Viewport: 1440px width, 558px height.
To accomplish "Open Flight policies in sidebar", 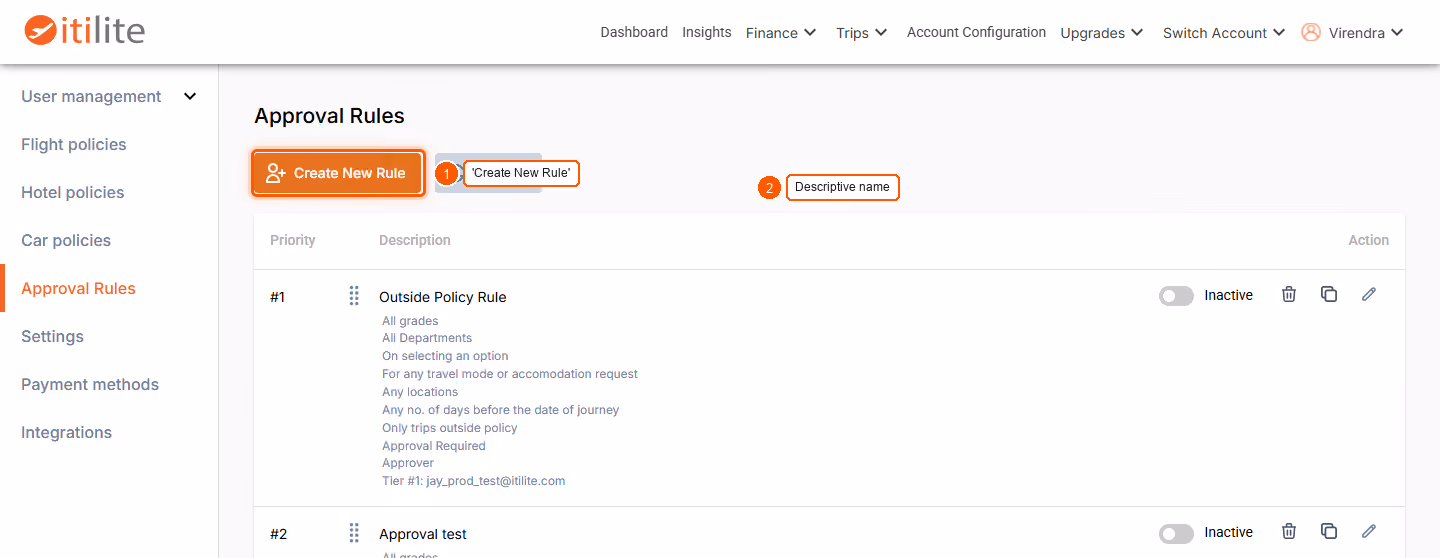I will (x=74, y=144).
